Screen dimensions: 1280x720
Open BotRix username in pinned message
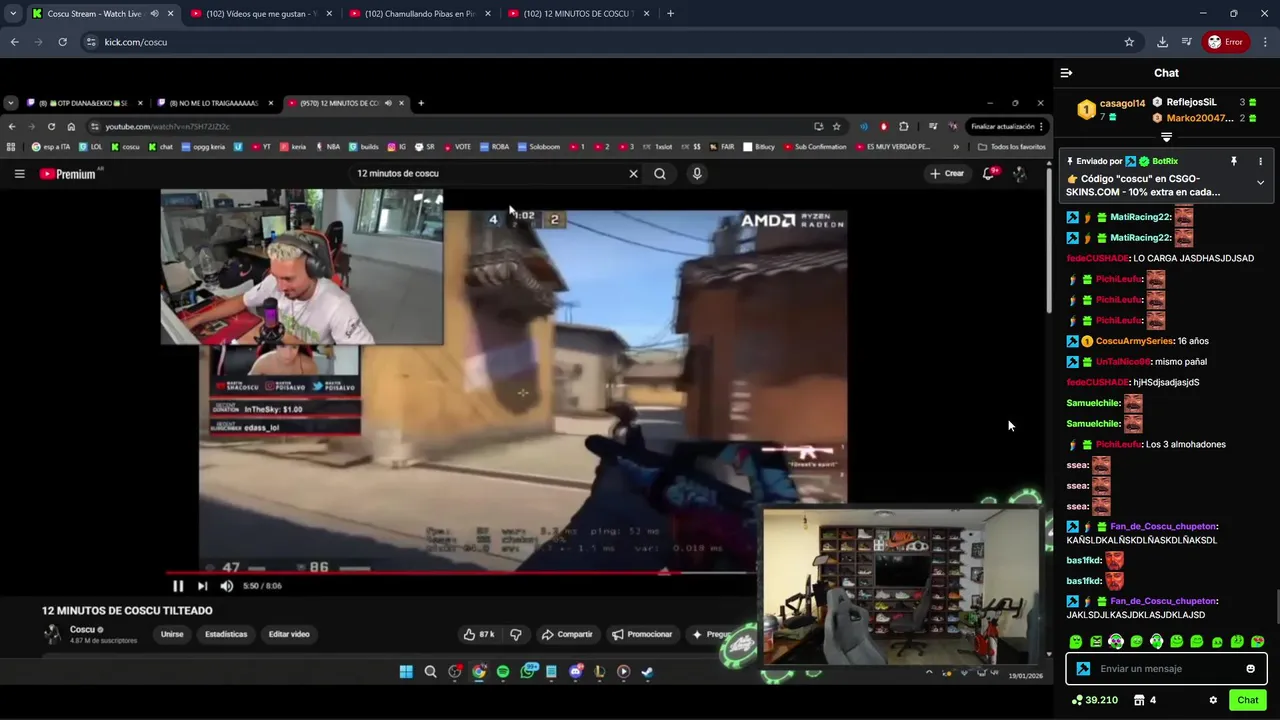point(1165,161)
